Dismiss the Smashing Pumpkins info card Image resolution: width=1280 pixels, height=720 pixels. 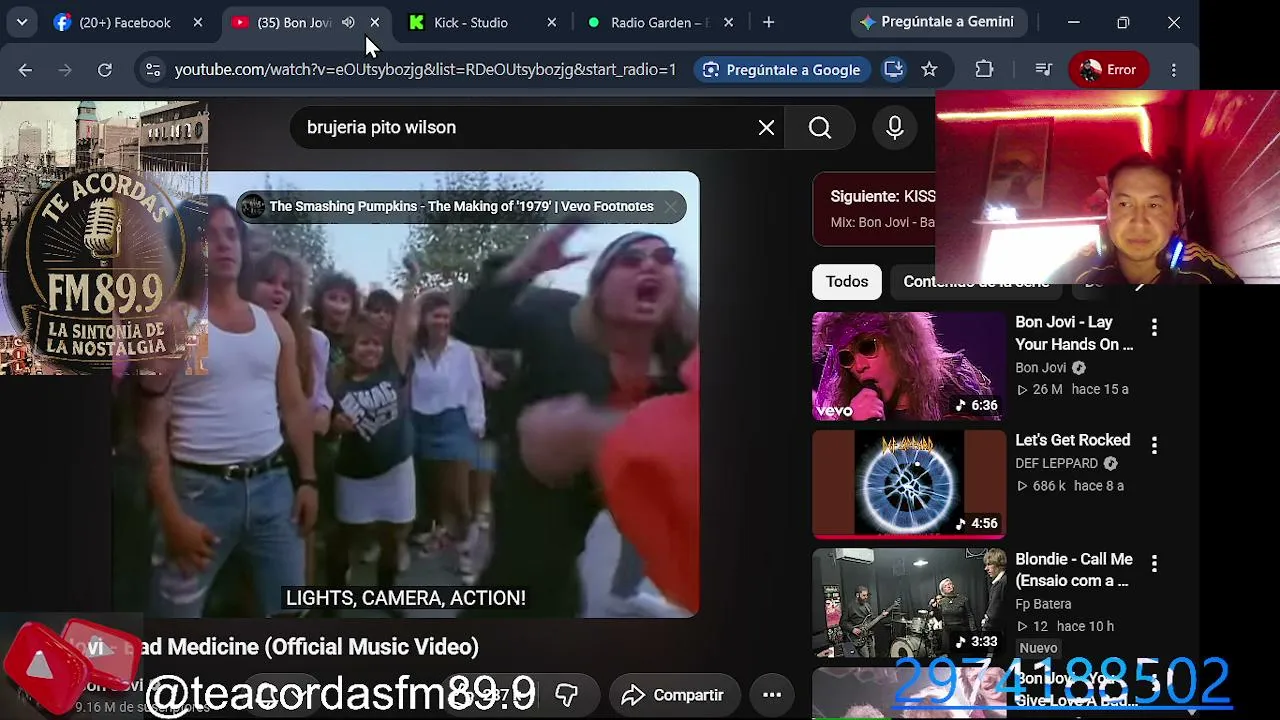click(670, 207)
